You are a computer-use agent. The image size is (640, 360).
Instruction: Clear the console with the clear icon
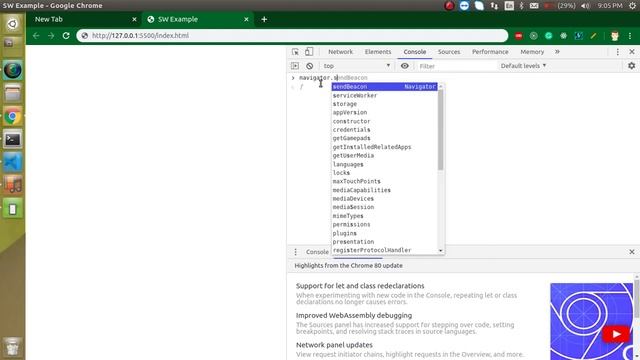(309, 66)
